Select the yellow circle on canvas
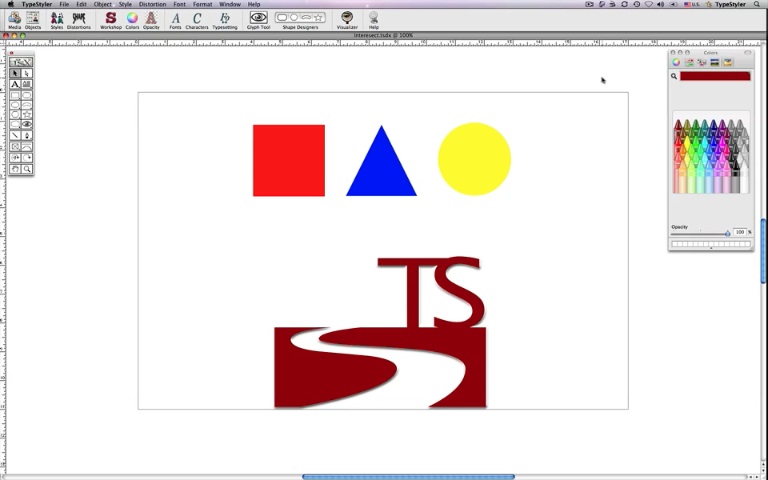The height and width of the screenshot is (480, 768). [474, 159]
